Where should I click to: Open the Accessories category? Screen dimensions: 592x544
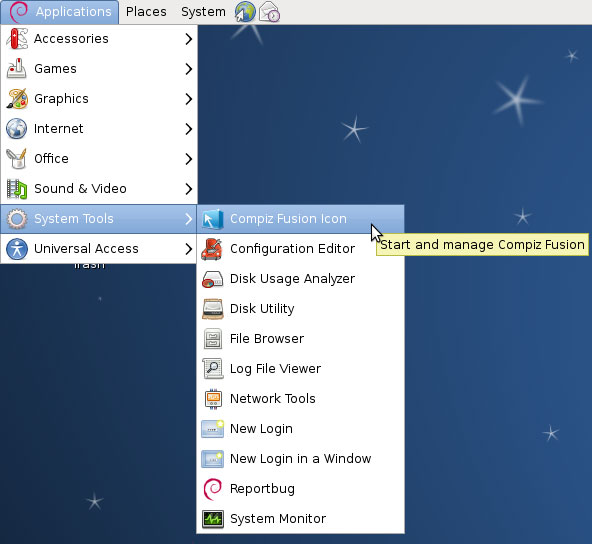click(99, 39)
